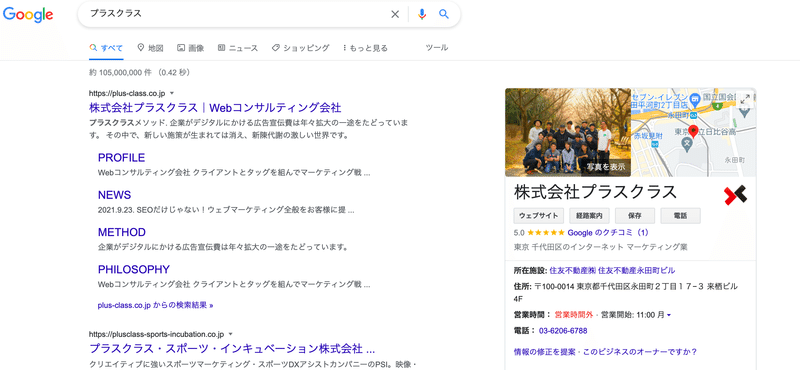Switch to the 画像 tab
The width and height of the screenshot is (800, 370).
190,48
